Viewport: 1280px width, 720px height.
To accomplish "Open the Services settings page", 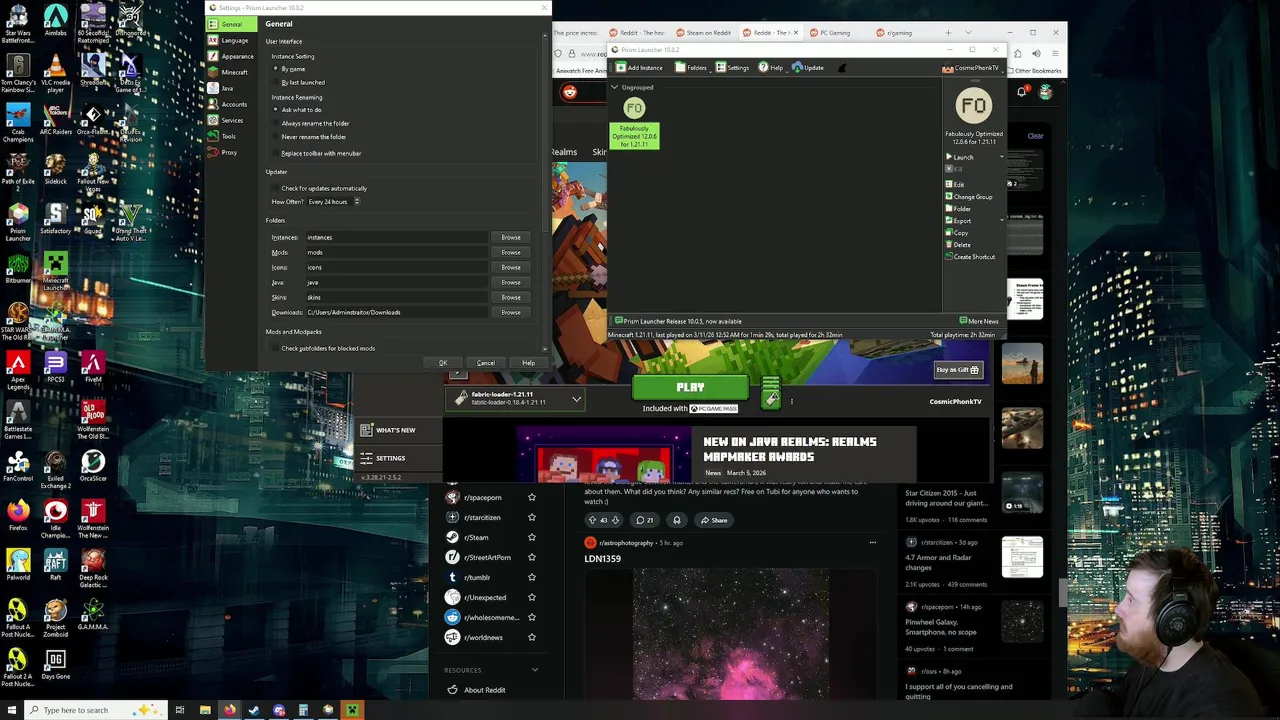I will coord(230,120).
